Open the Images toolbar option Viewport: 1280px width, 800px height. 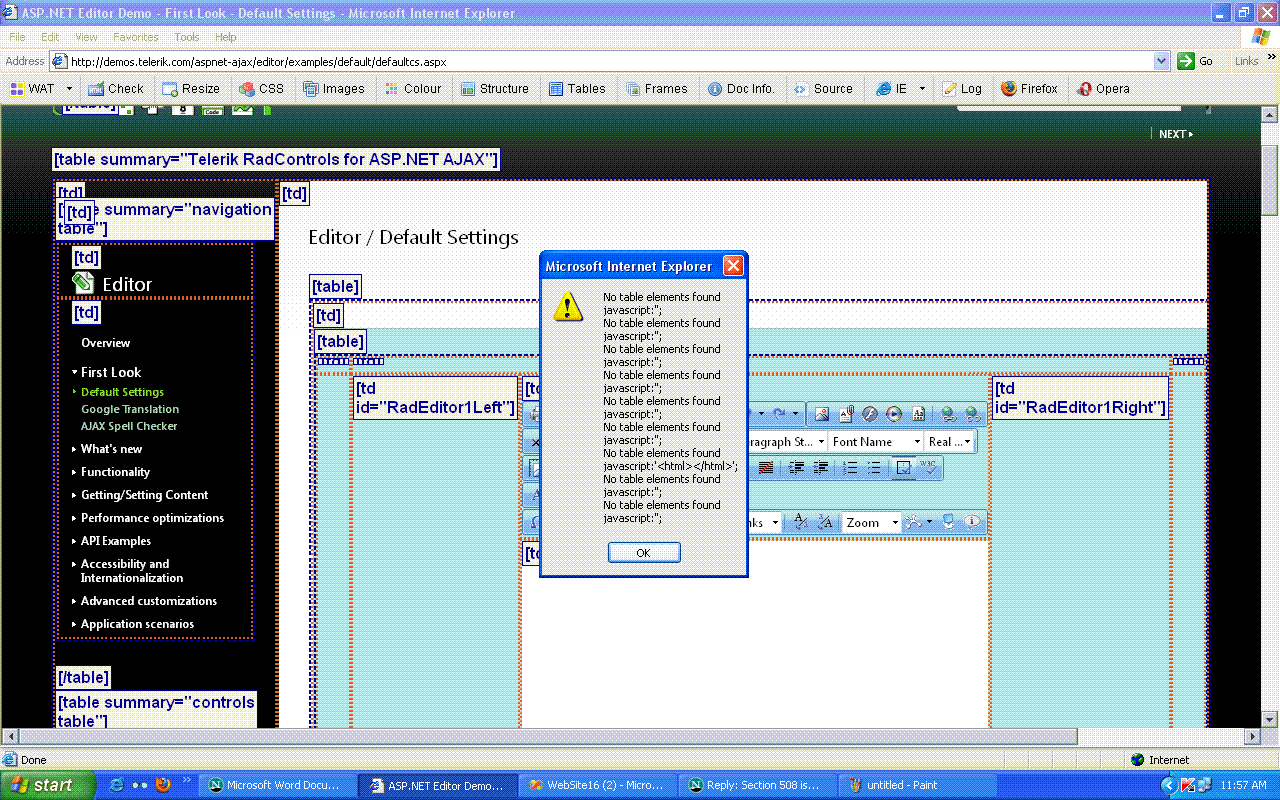tap(334, 89)
